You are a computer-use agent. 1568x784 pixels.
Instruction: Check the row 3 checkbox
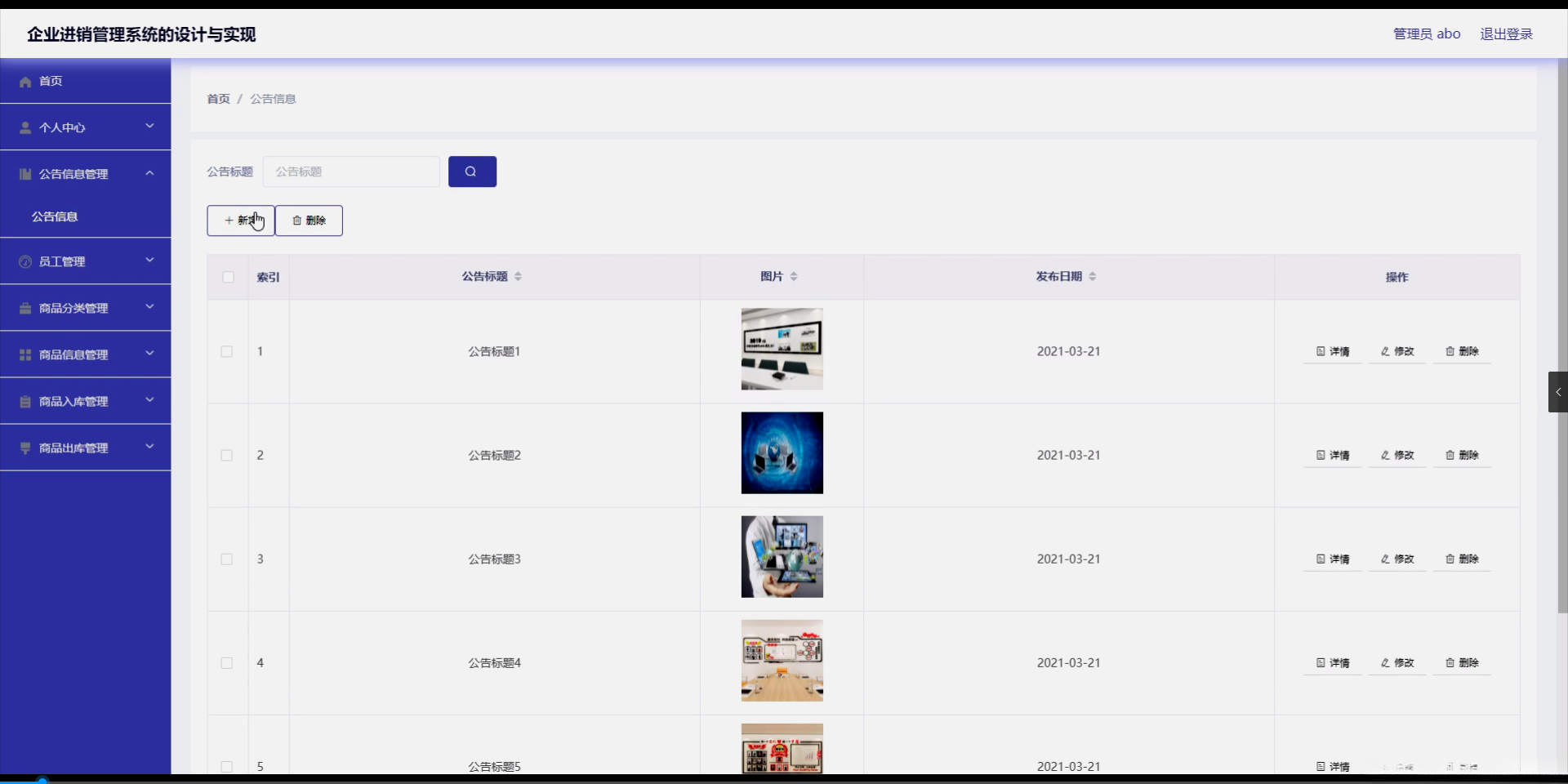(x=227, y=559)
